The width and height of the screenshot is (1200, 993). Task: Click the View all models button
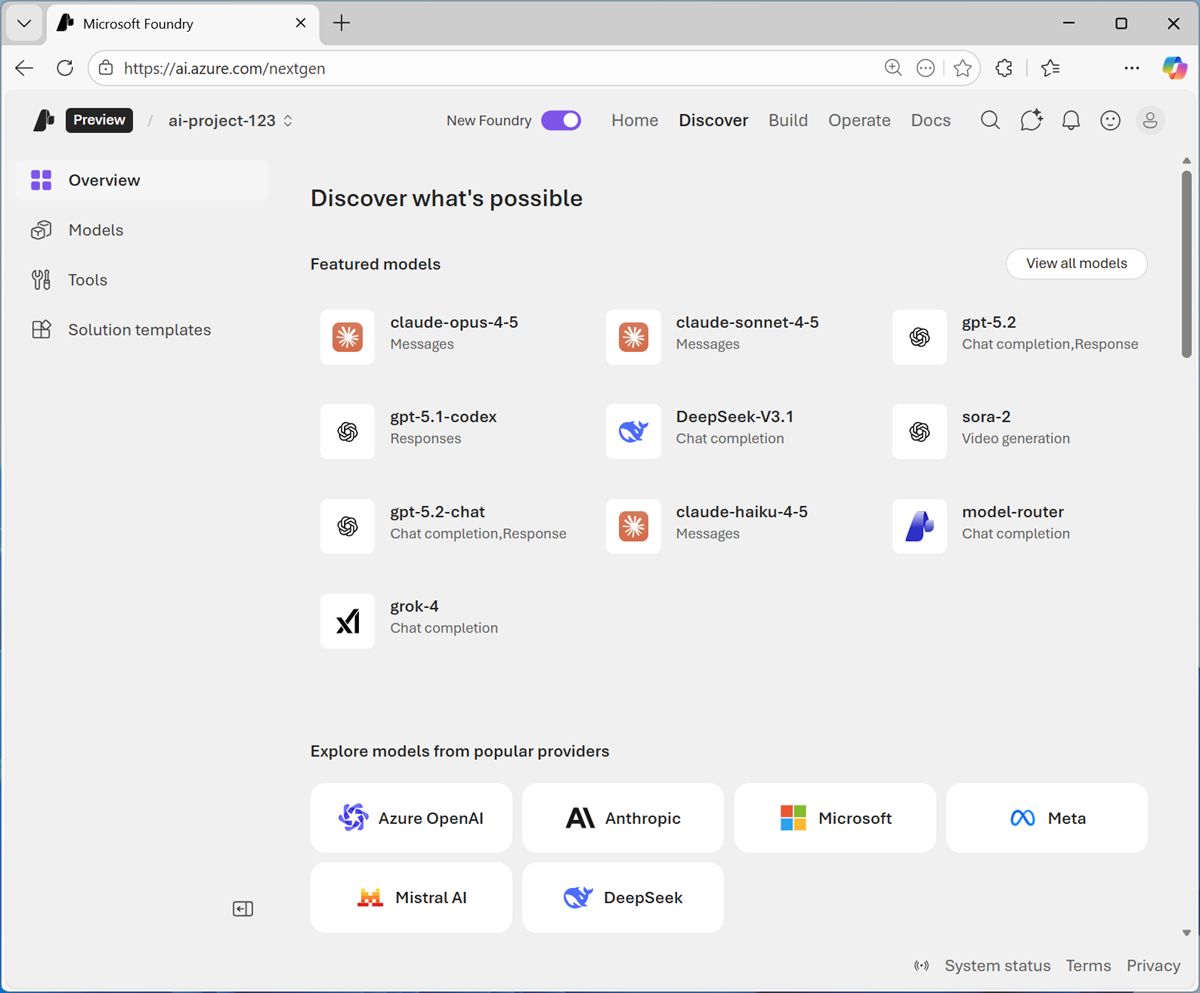tap(1076, 263)
